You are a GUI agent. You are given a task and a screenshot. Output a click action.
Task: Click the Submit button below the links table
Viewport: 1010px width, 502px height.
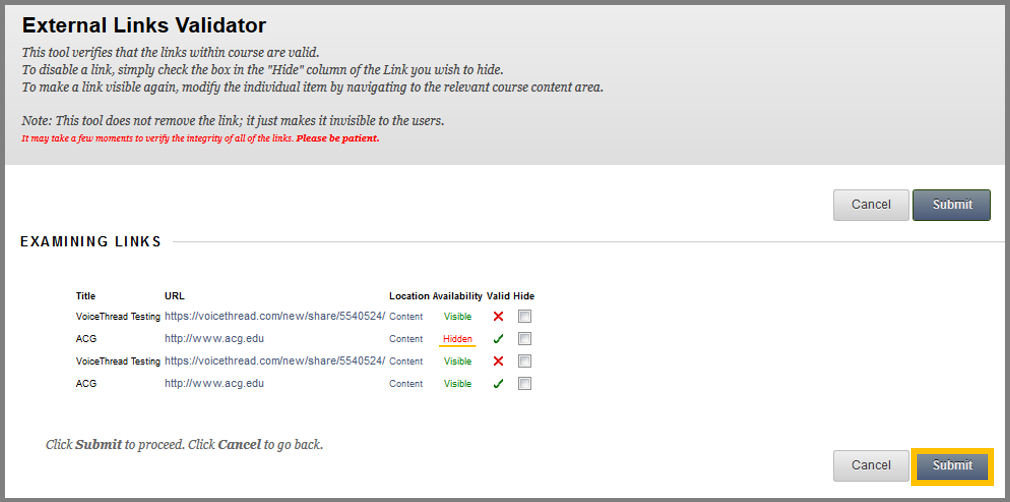[x=952, y=465]
